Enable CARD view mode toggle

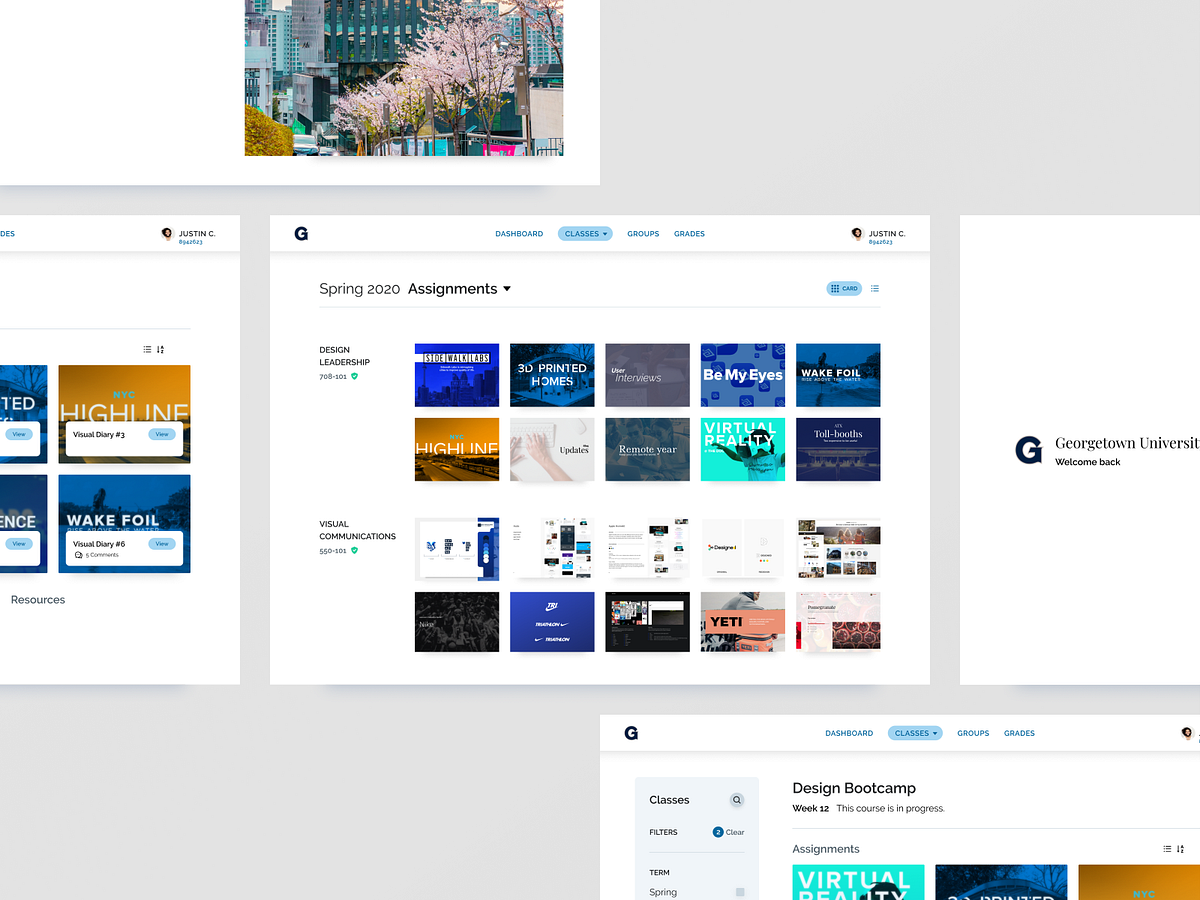[x=844, y=288]
